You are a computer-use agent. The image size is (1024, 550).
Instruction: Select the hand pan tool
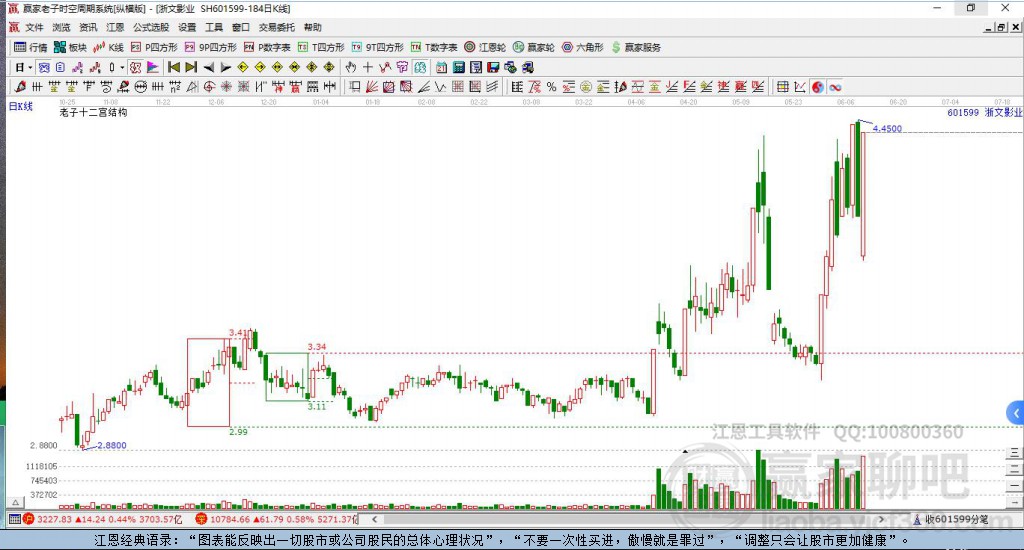(x=351, y=67)
